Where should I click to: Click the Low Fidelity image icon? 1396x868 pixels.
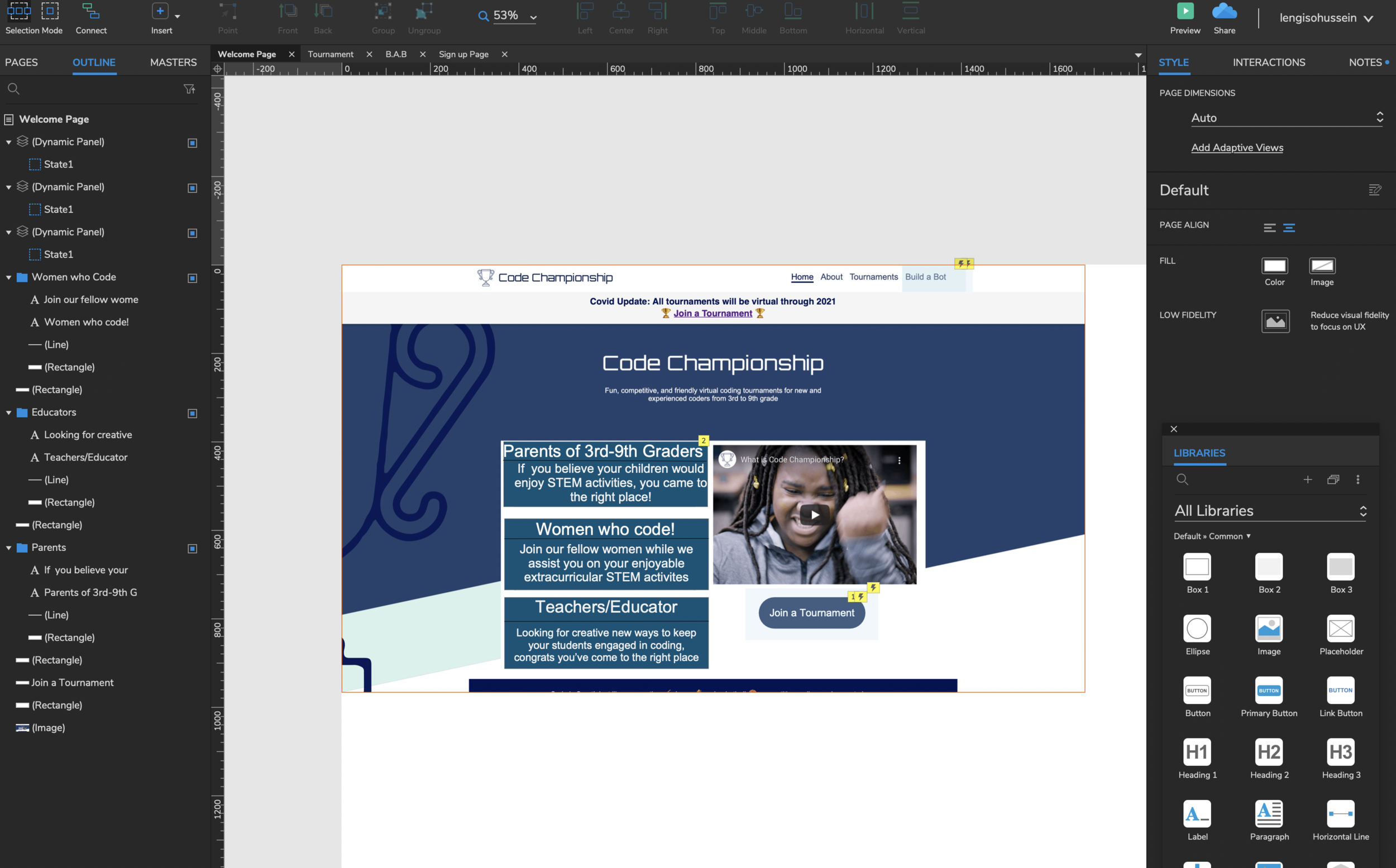click(1275, 321)
